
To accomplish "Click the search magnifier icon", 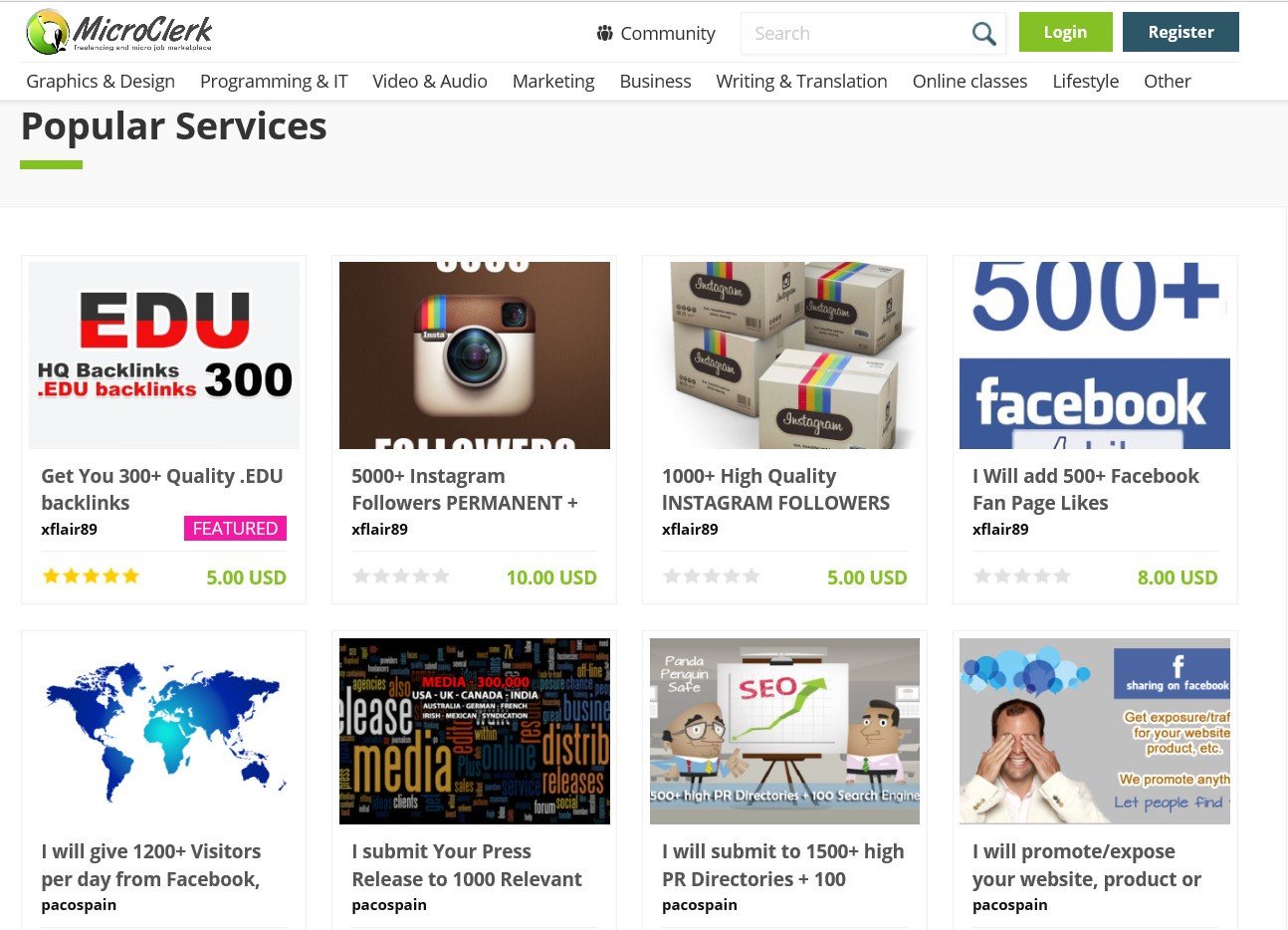I will coord(983,34).
